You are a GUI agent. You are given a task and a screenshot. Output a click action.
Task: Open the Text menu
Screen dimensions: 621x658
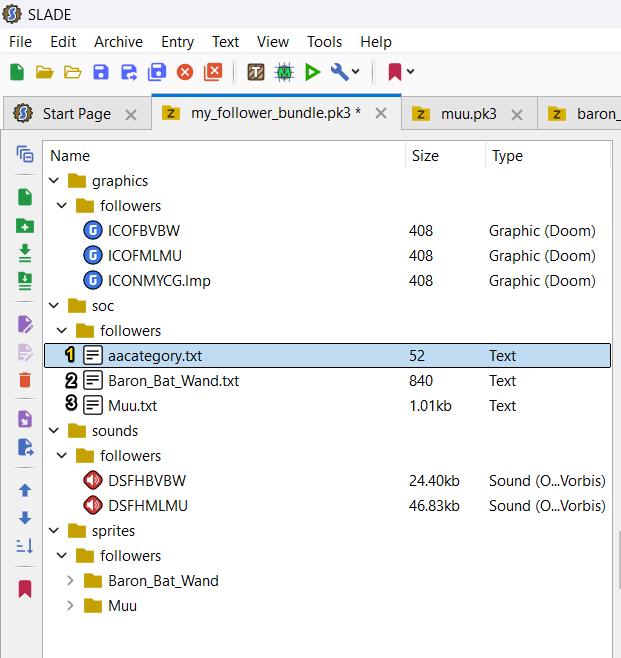coord(225,42)
